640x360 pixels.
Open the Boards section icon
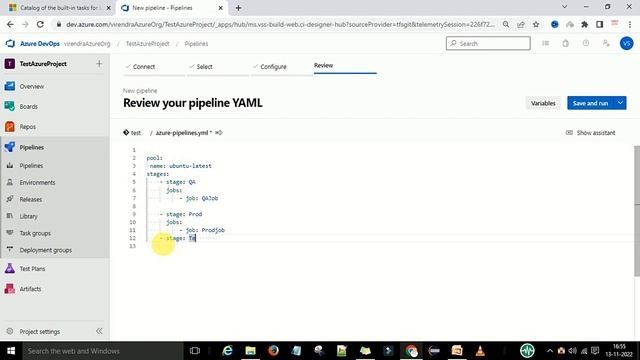pos(10,106)
